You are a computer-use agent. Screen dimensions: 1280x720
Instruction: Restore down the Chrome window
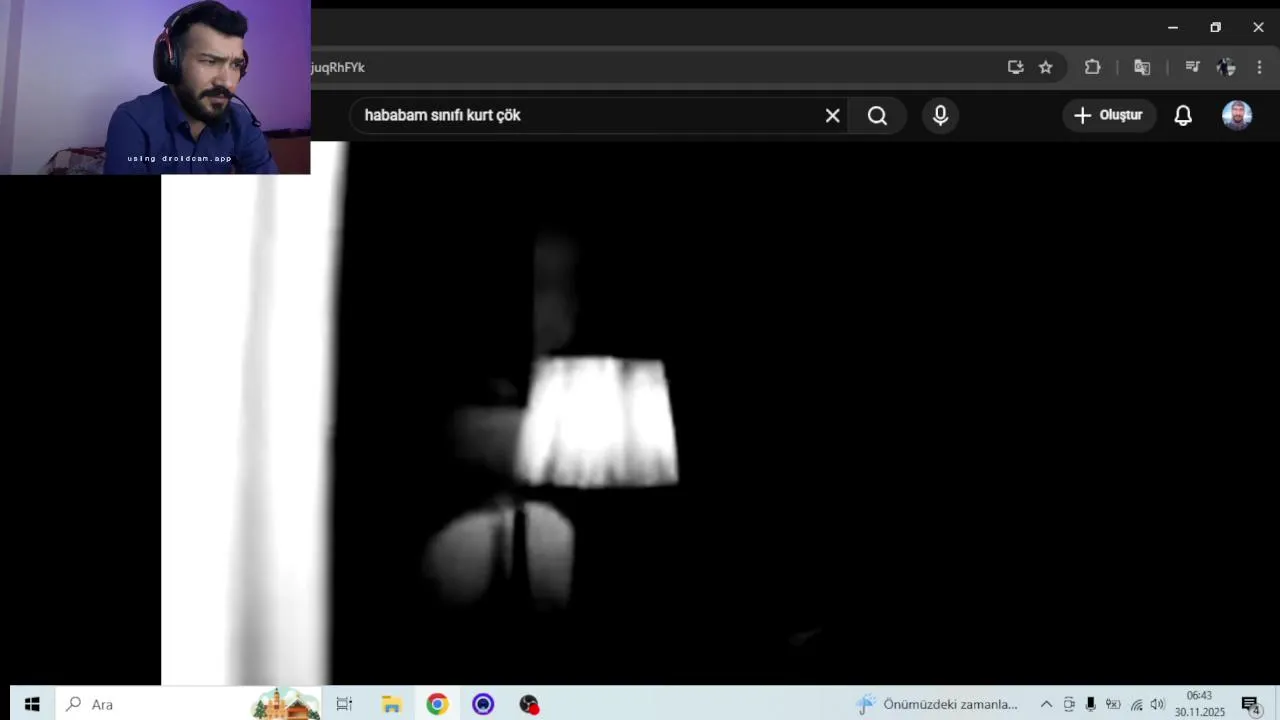pyautogui.click(x=1215, y=27)
